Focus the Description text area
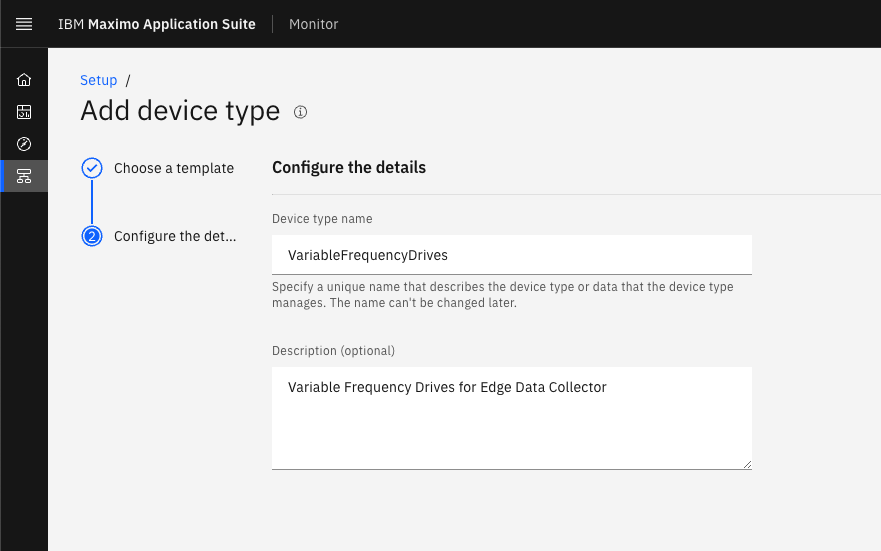Viewport: 881px width, 551px height. [512, 418]
